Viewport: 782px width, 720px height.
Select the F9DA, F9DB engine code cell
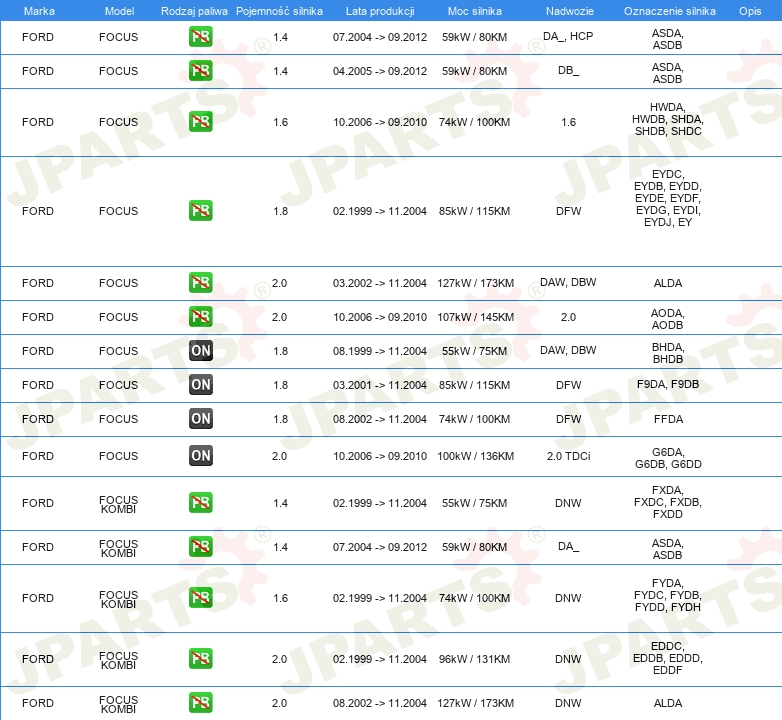pyautogui.click(x=668, y=384)
